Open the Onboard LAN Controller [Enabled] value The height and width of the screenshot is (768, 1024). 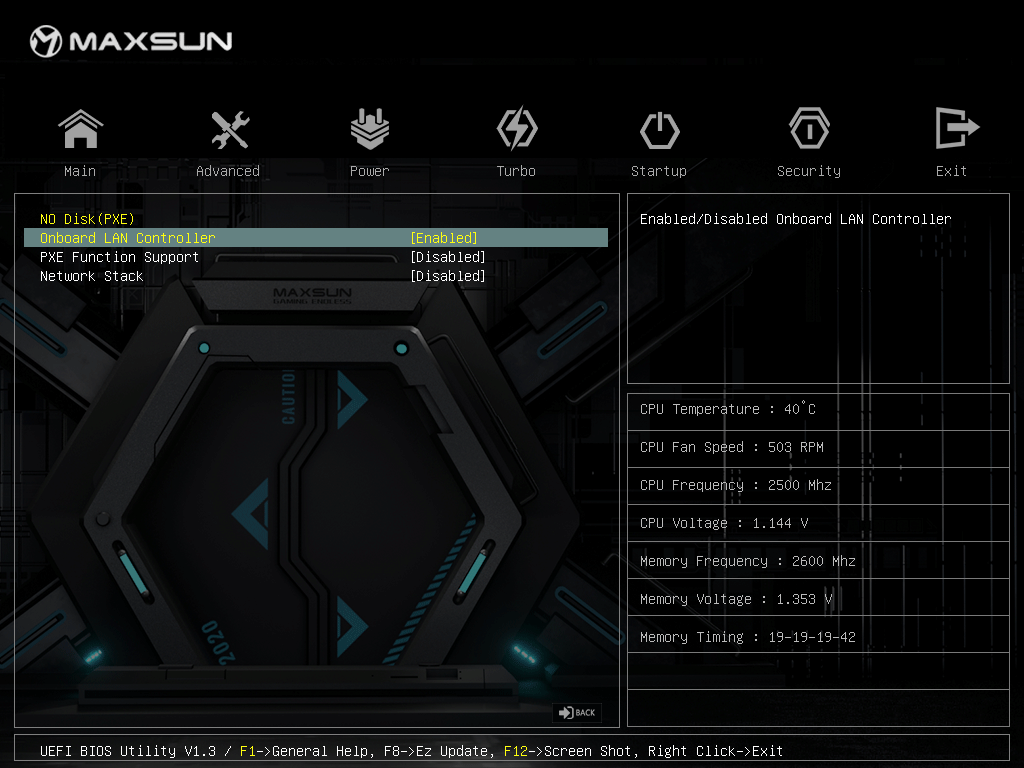point(444,238)
